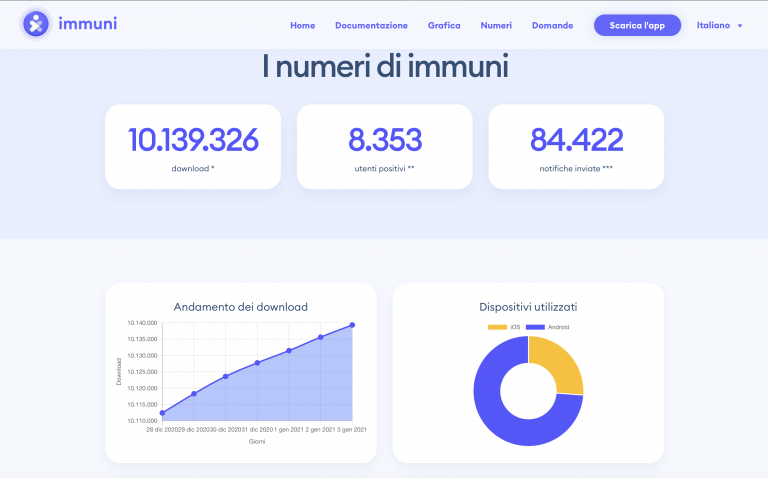
Task: Open the Documentazione menu item
Action: pyautogui.click(x=371, y=25)
